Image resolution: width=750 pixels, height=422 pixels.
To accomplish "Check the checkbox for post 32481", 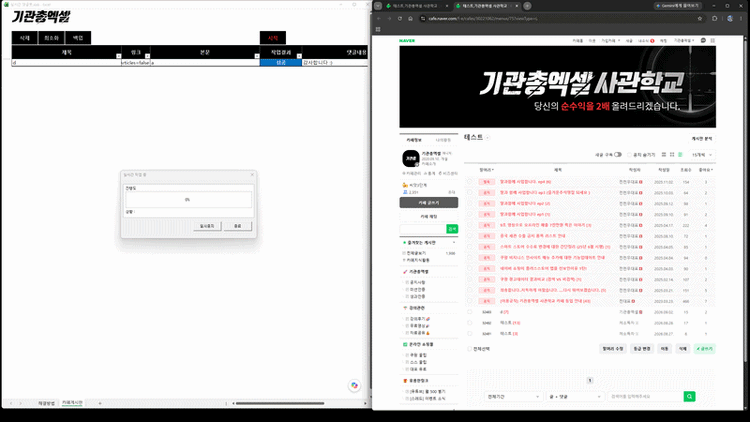I will 470,333.
